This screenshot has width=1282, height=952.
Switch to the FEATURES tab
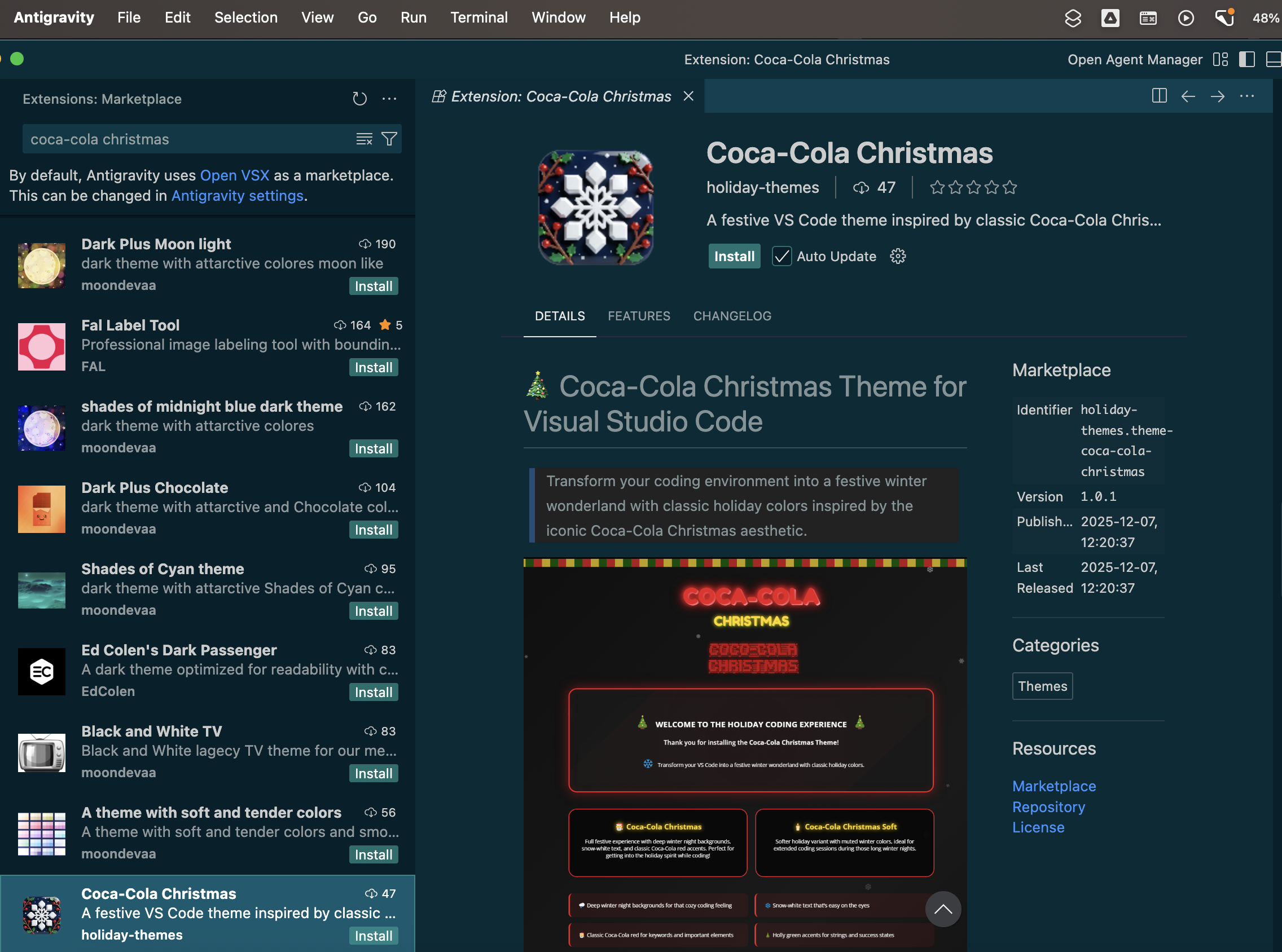639,316
